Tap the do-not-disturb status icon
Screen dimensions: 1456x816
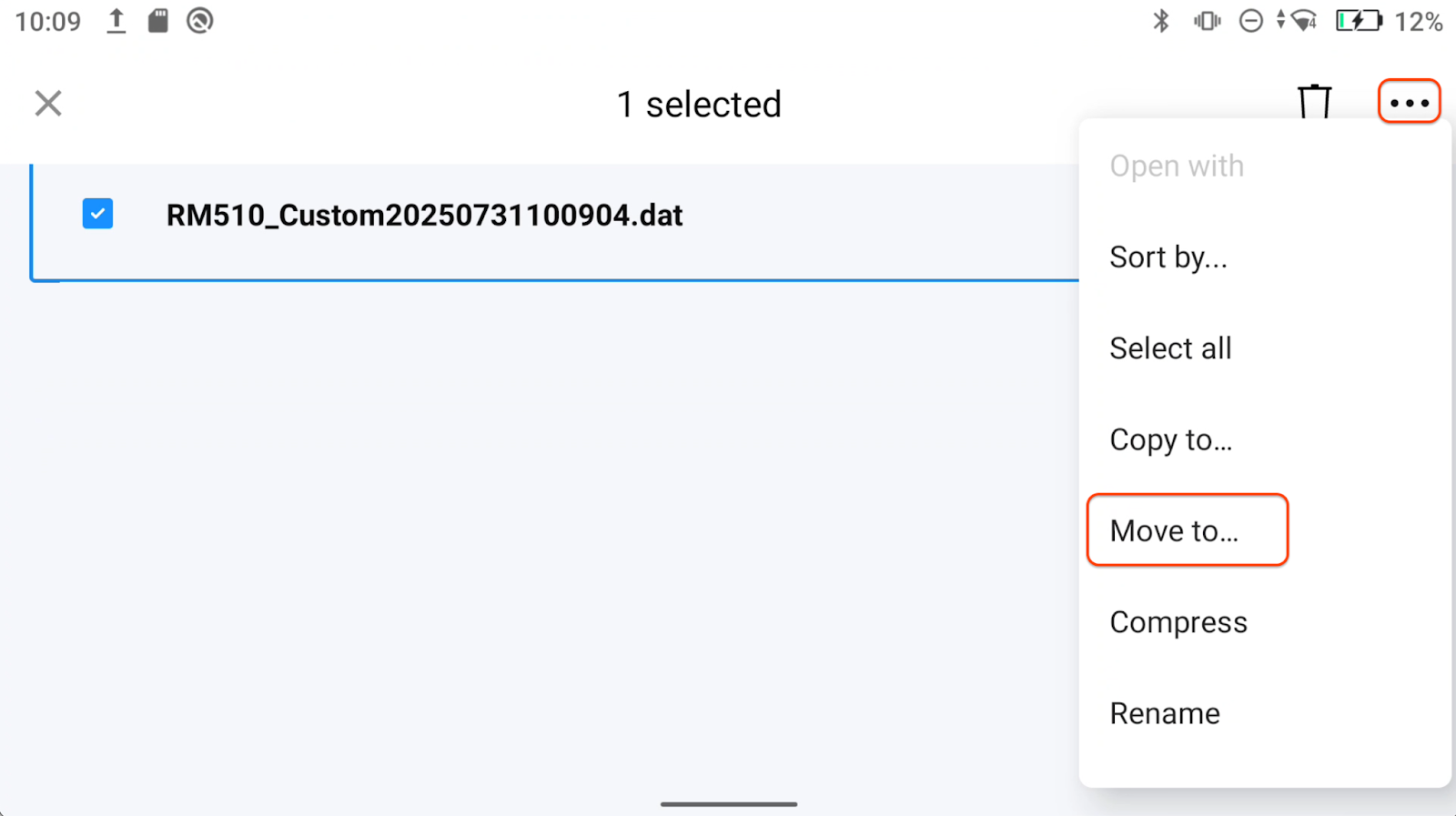point(1251,21)
